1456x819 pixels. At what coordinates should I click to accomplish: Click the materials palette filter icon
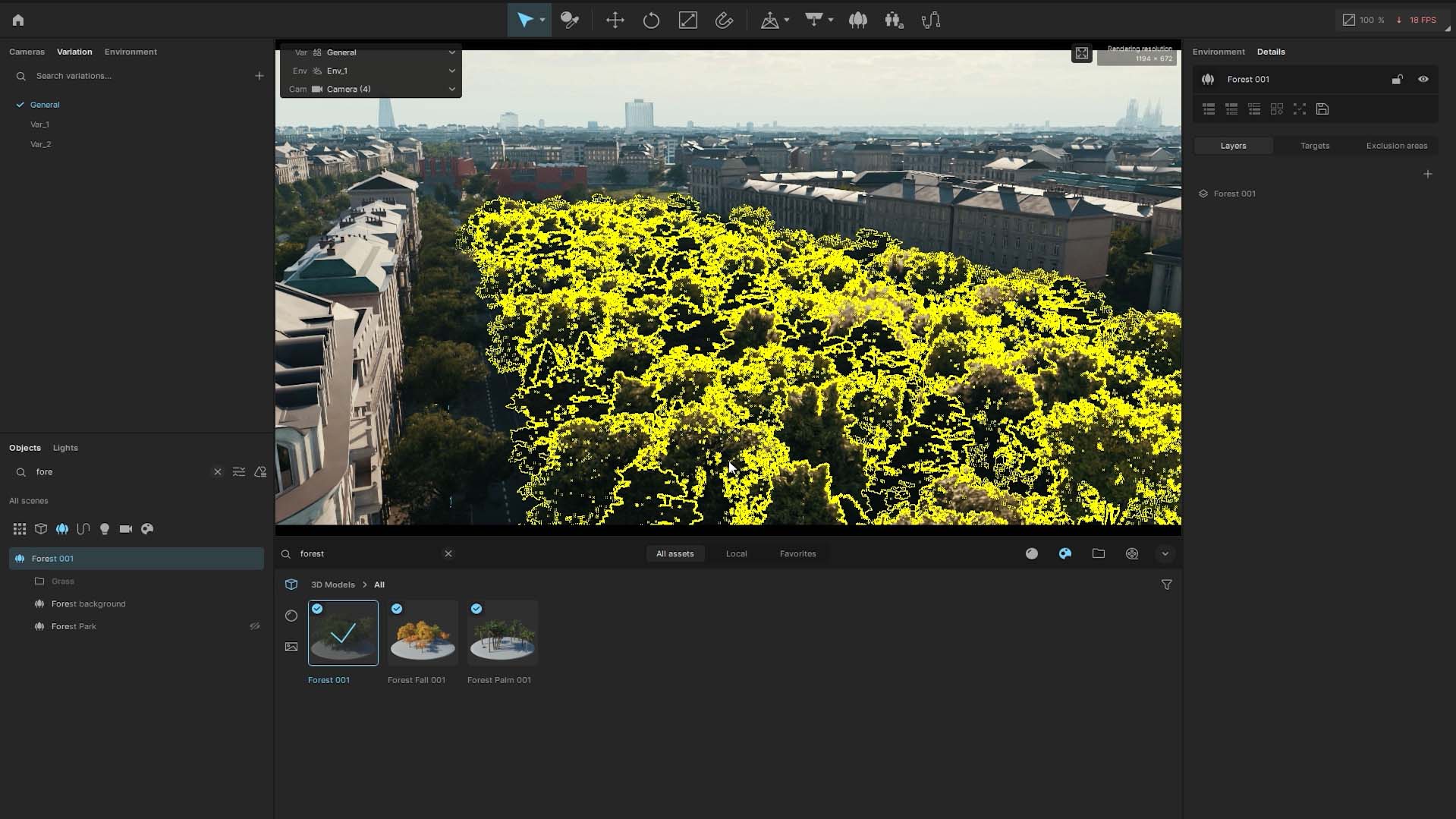click(x=148, y=529)
